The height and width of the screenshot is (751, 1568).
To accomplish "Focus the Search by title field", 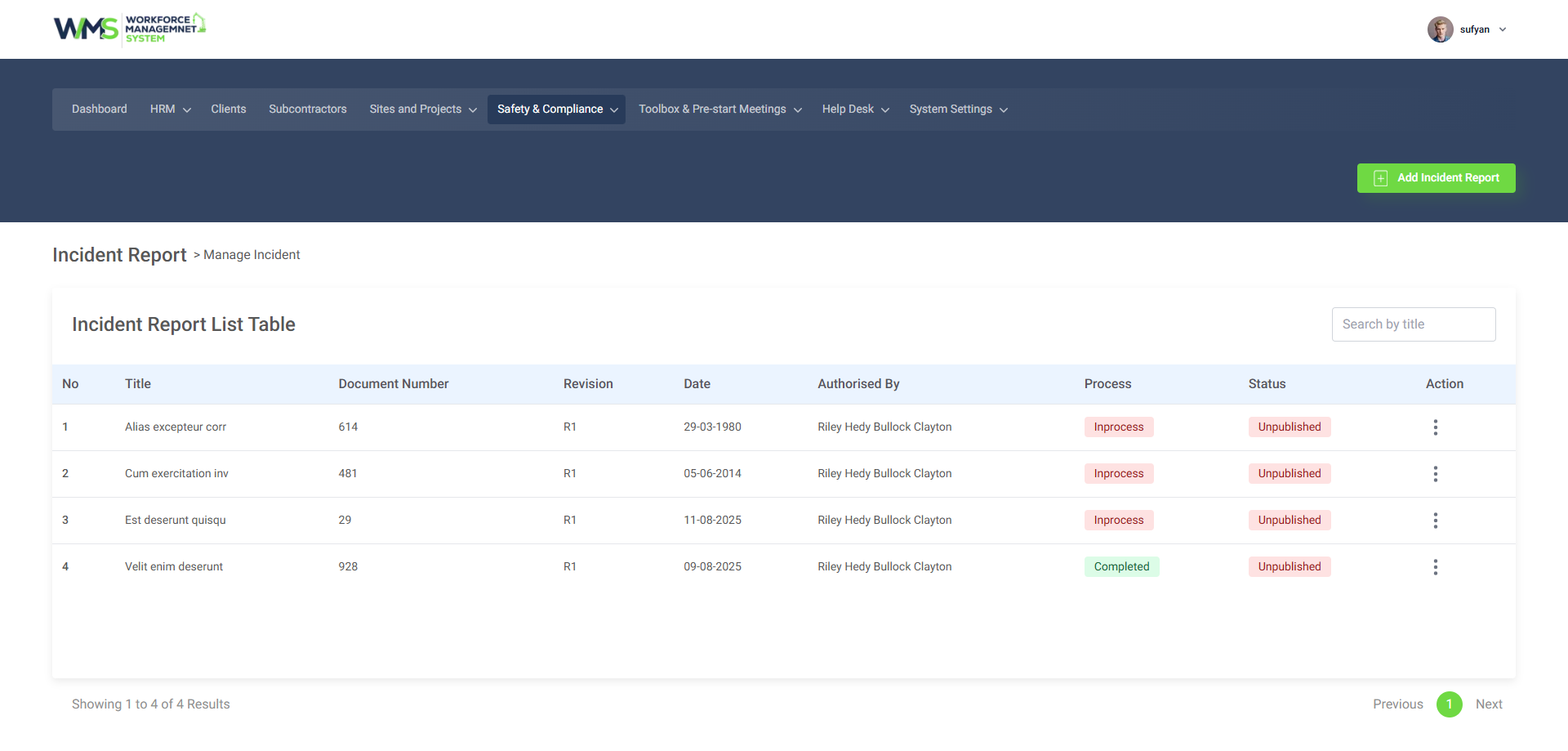I will tap(1413, 324).
